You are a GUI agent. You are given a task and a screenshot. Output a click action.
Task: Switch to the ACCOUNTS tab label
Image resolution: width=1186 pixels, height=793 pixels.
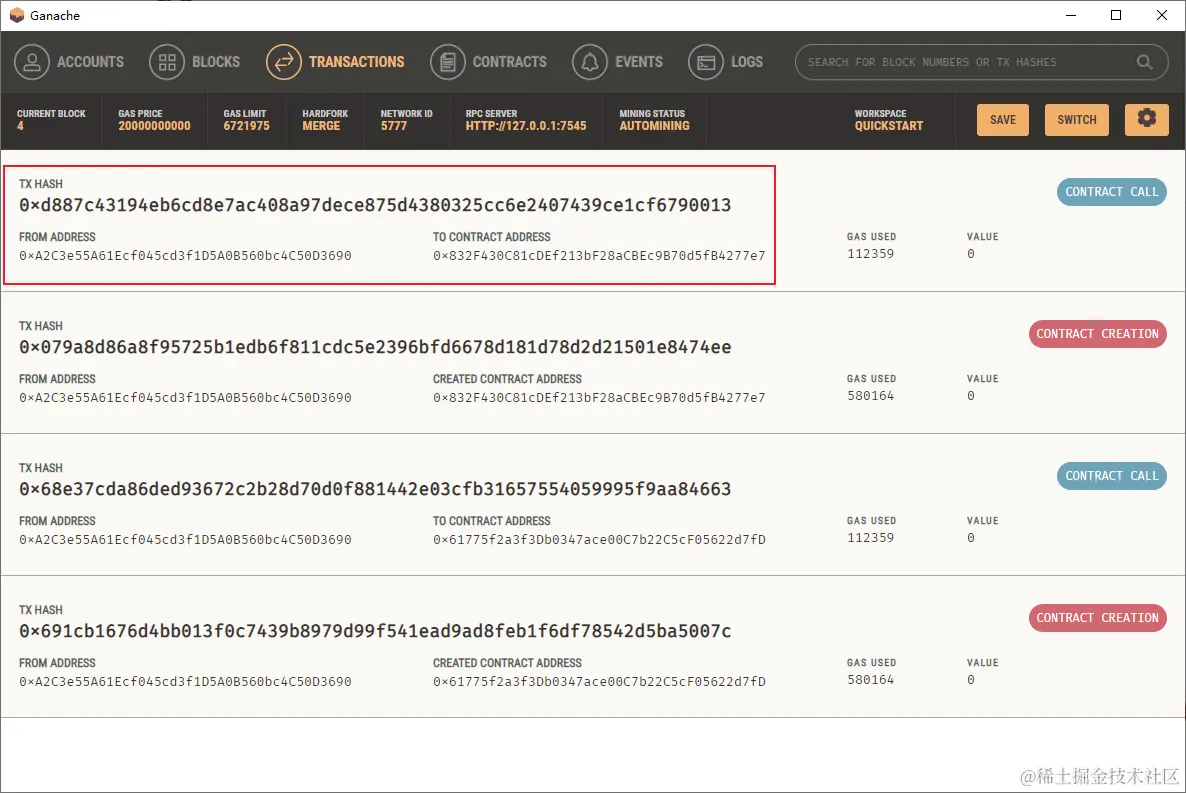(x=90, y=62)
